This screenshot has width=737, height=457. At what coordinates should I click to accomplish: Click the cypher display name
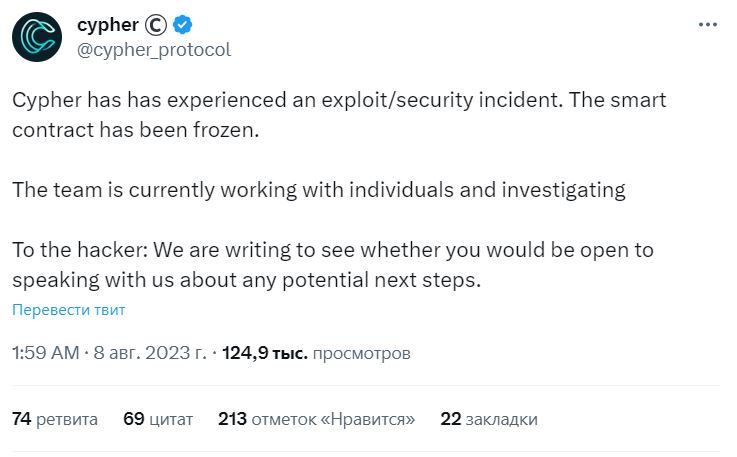[108, 24]
